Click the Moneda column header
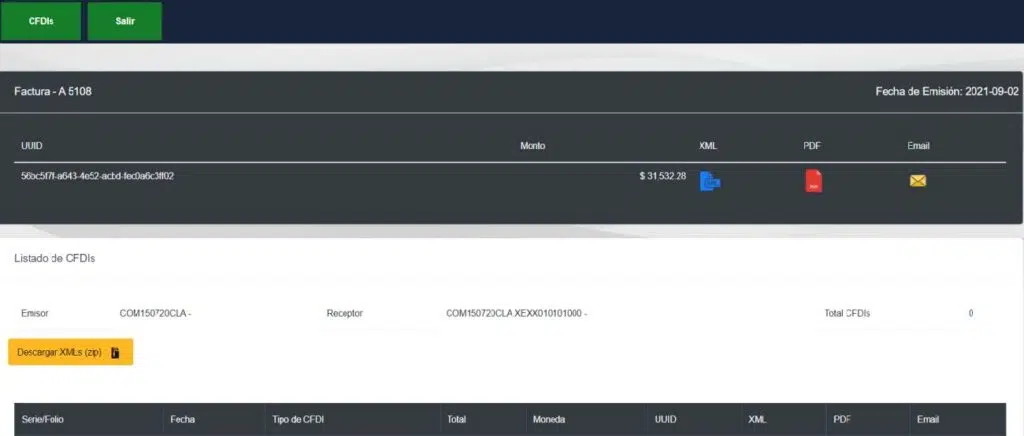The image size is (1024, 436). (552, 419)
